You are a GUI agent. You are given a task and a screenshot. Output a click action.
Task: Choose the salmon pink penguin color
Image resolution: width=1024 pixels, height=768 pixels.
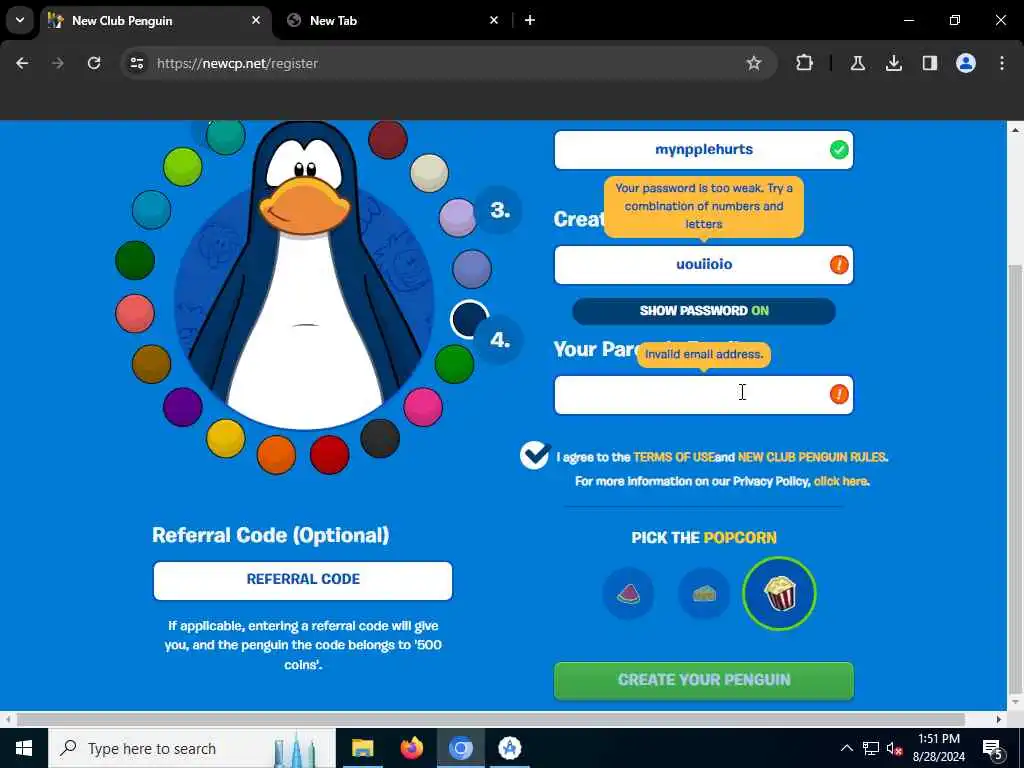135,313
